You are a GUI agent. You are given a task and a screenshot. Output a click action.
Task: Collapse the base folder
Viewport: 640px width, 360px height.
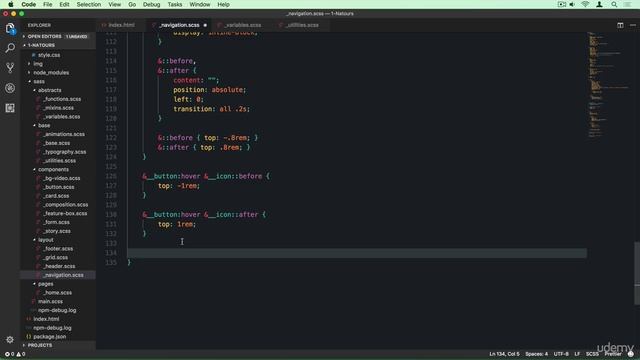[x=44, y=125]
